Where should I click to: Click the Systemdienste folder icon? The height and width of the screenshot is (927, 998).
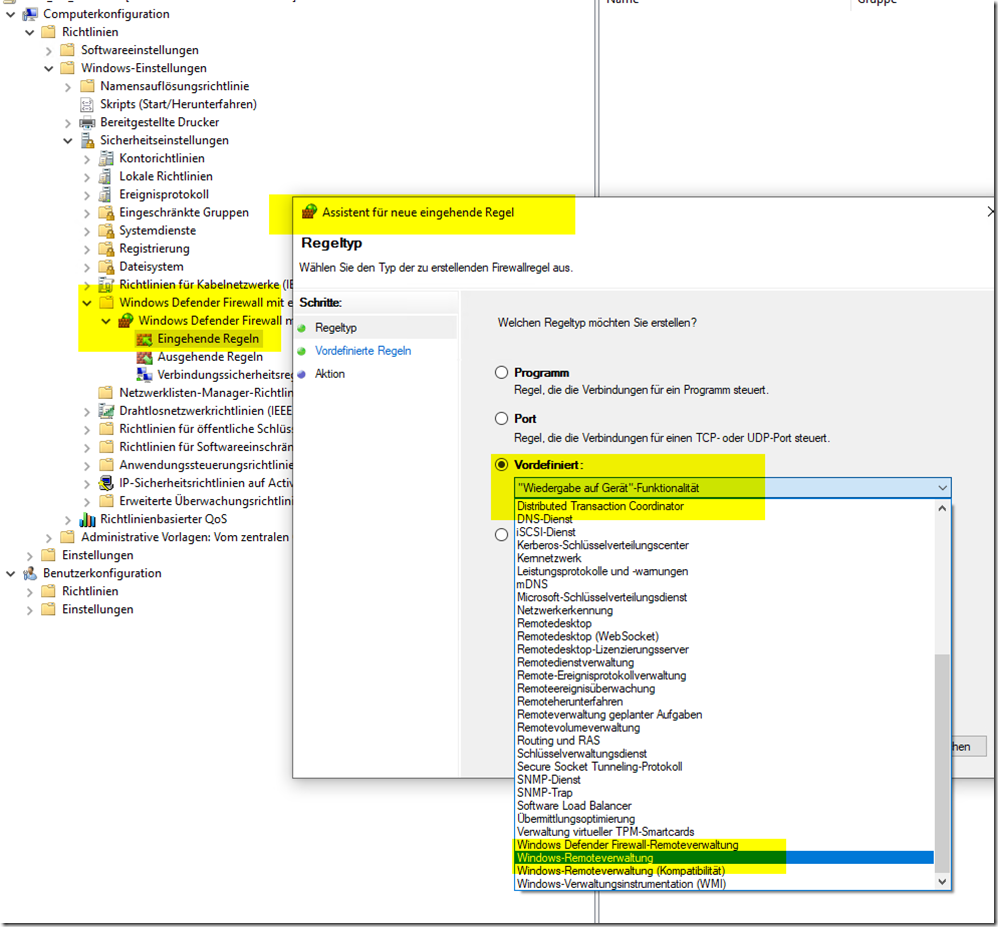click(106, 230)
